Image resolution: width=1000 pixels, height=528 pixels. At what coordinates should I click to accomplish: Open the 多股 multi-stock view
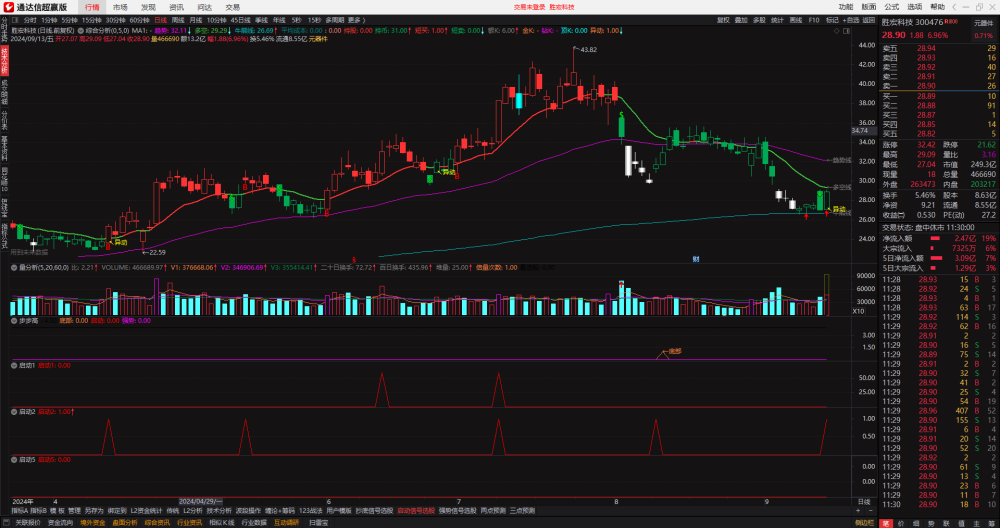[x=759, y=20]
